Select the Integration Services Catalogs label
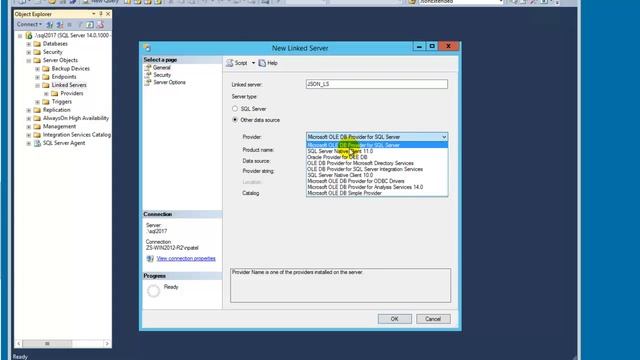The image size is (640, 360). (77, 135)
